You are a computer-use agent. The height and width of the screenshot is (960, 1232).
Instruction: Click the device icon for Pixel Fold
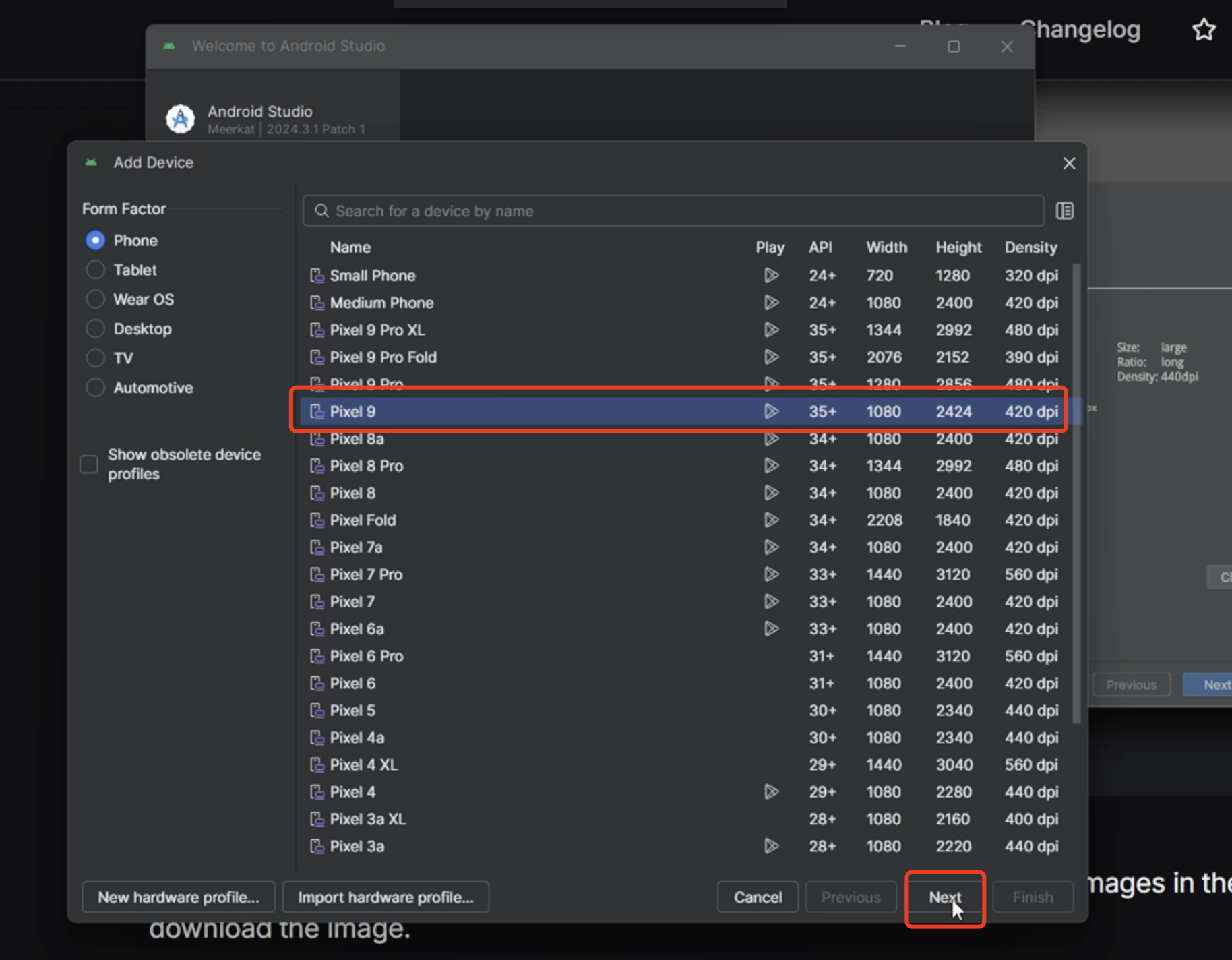click(x=317, y=520)
